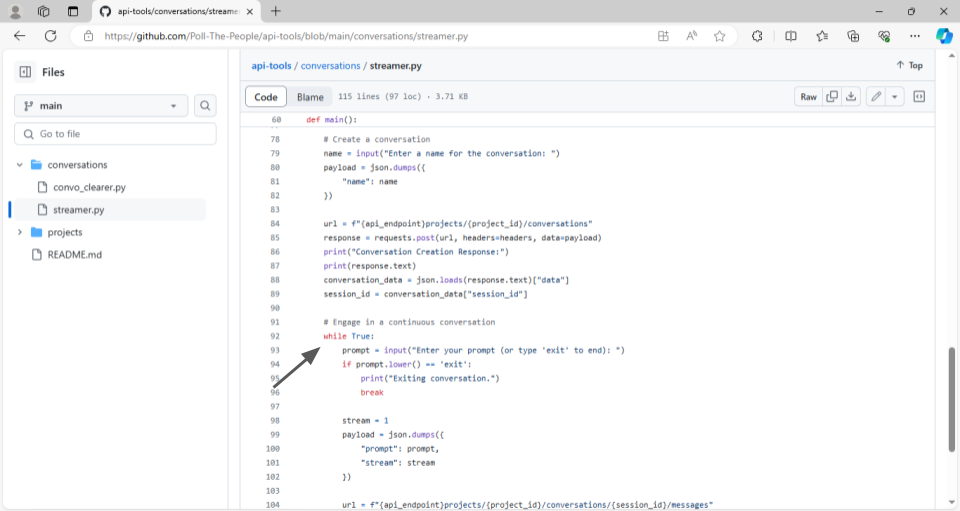Search this repository's files

205,106
